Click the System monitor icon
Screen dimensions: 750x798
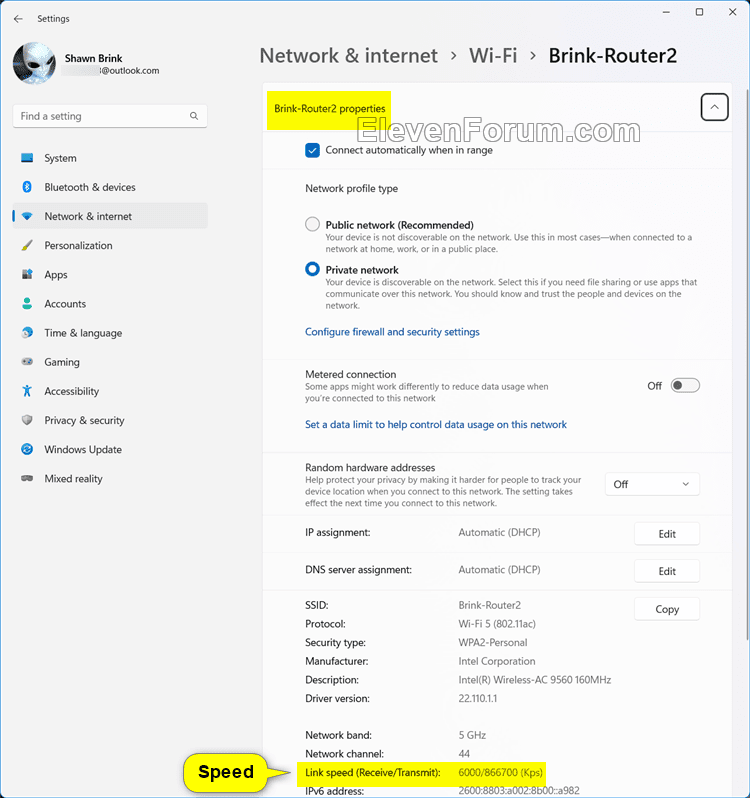(x=27, y=158)
